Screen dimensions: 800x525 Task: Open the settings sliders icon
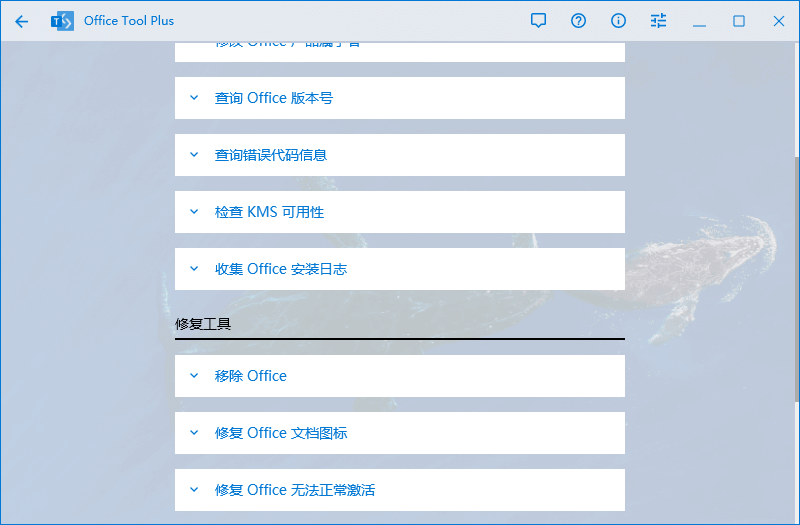click(x=658, y=21)
